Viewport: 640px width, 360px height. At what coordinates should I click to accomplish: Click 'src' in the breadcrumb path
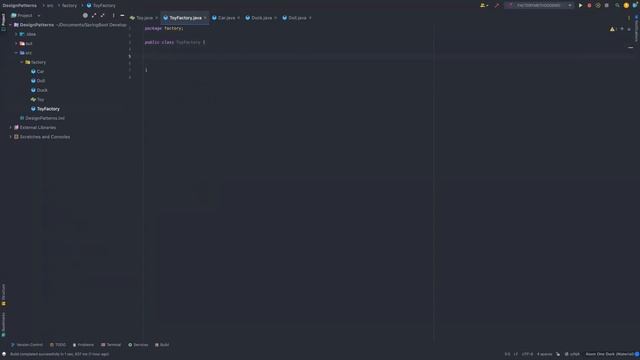click(x=50, y=6)
